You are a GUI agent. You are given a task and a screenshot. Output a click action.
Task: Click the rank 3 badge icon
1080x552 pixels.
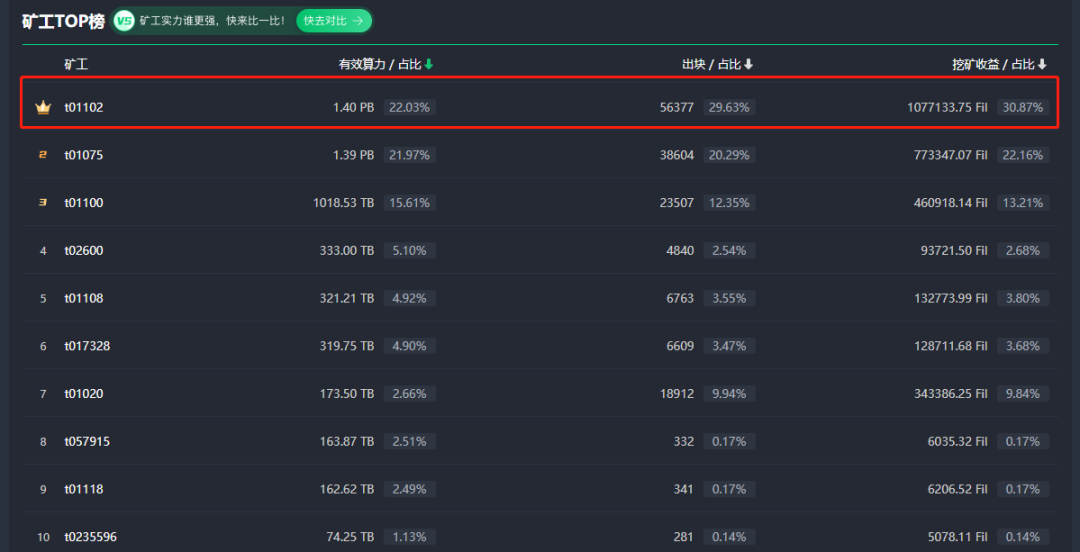click(43, 203)
